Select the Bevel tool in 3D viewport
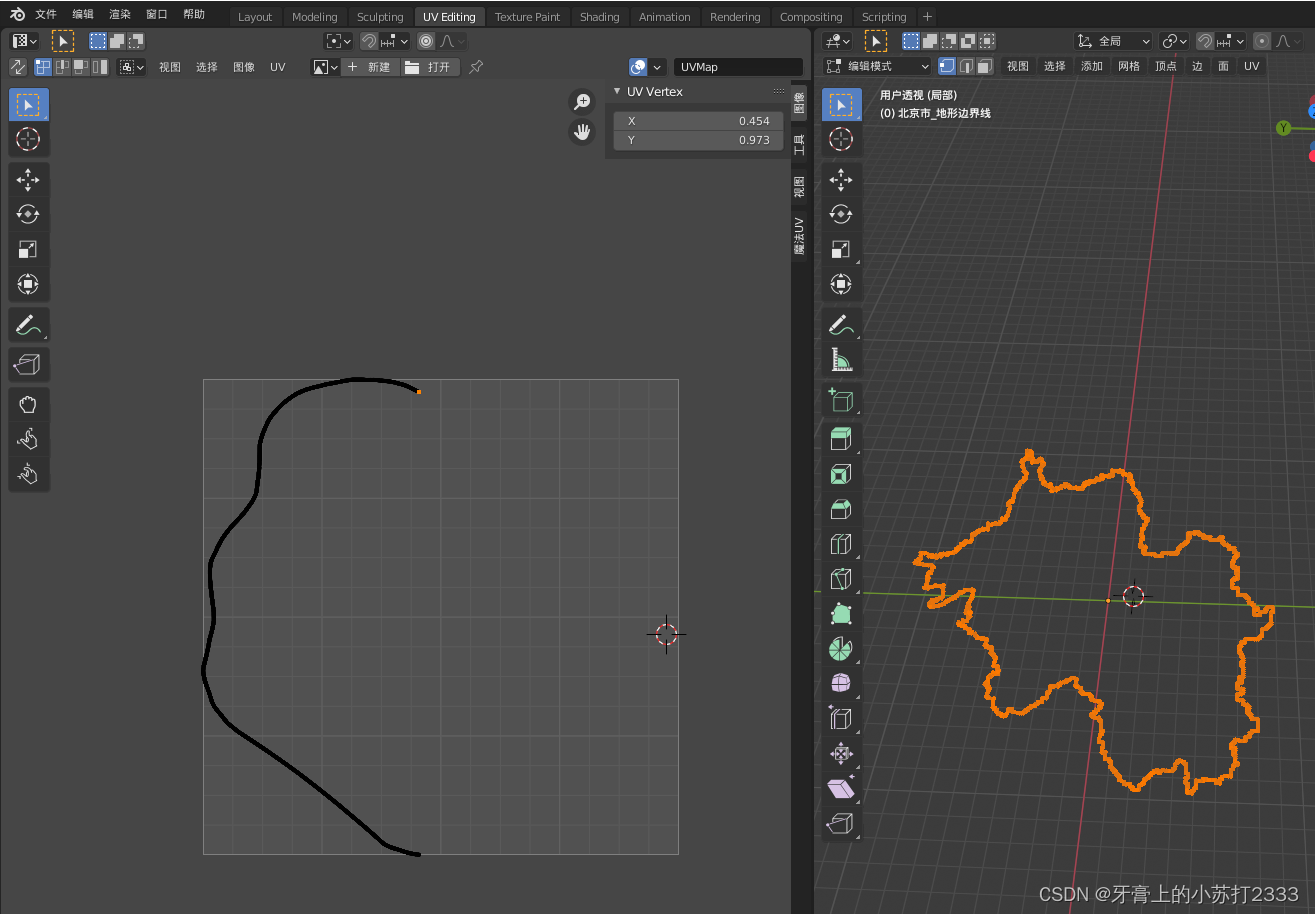The image size is (1315, 914). (x=841, y=509)
